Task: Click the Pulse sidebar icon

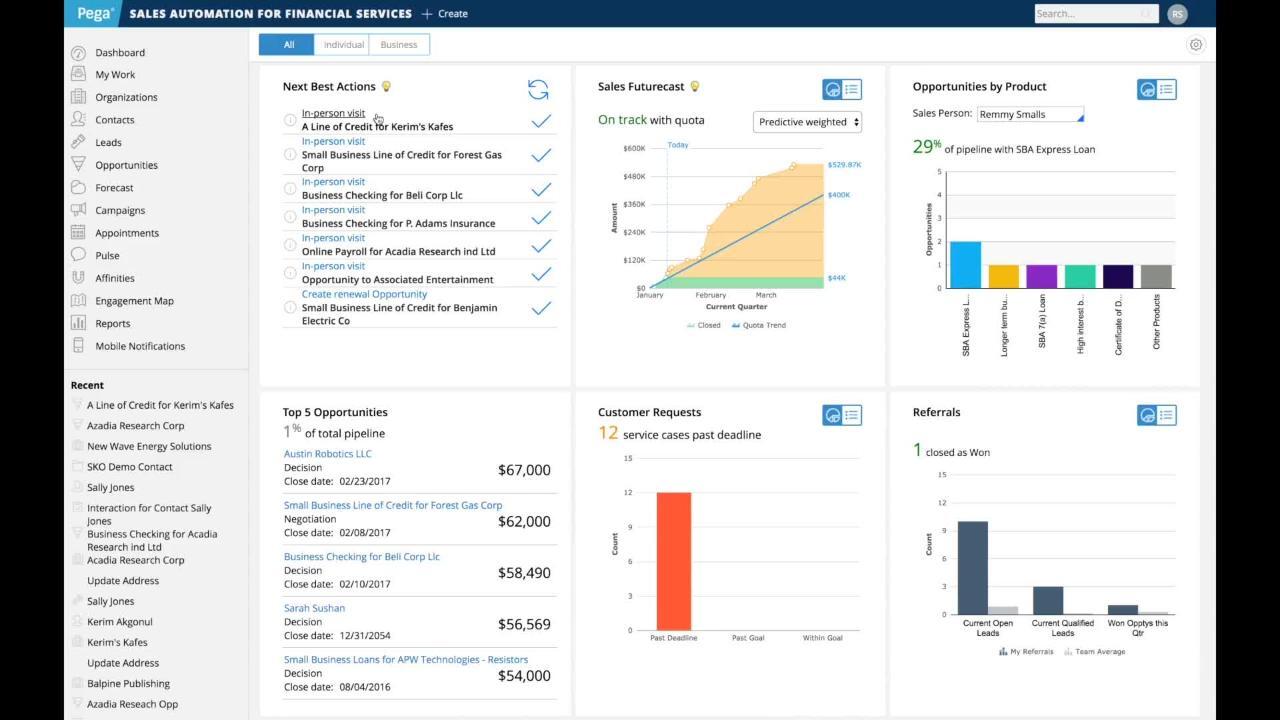Action: point(78,255)
